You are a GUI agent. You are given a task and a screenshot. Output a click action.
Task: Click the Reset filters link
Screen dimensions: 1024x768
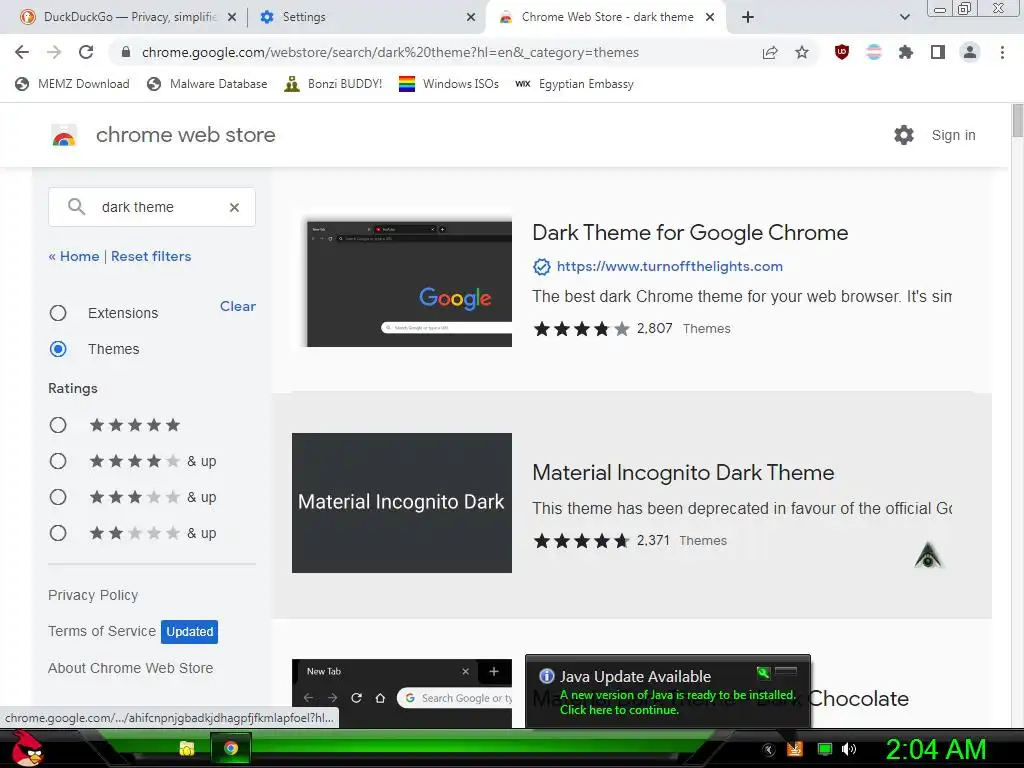(x=151, y=257)
